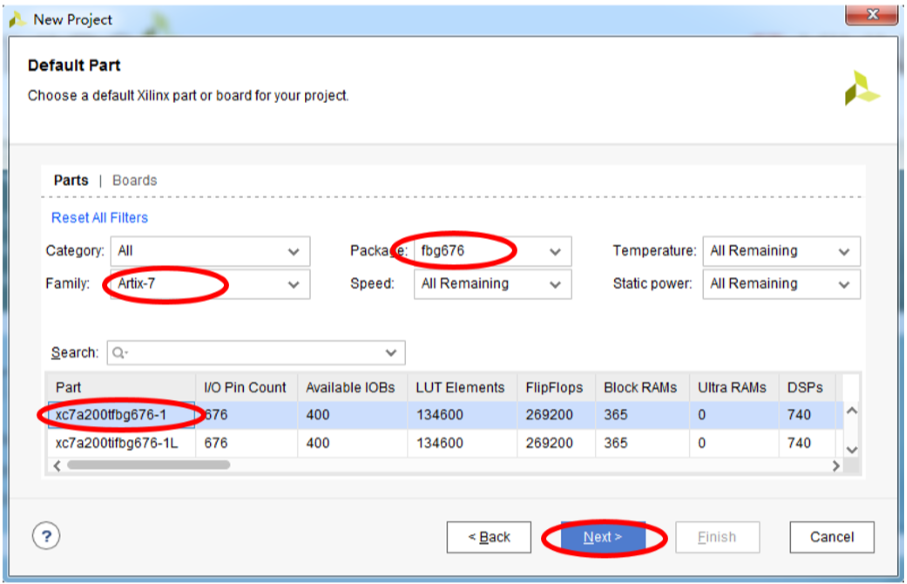Click the Back button
Screen dimensions: 907x584
tap(489, 537)
